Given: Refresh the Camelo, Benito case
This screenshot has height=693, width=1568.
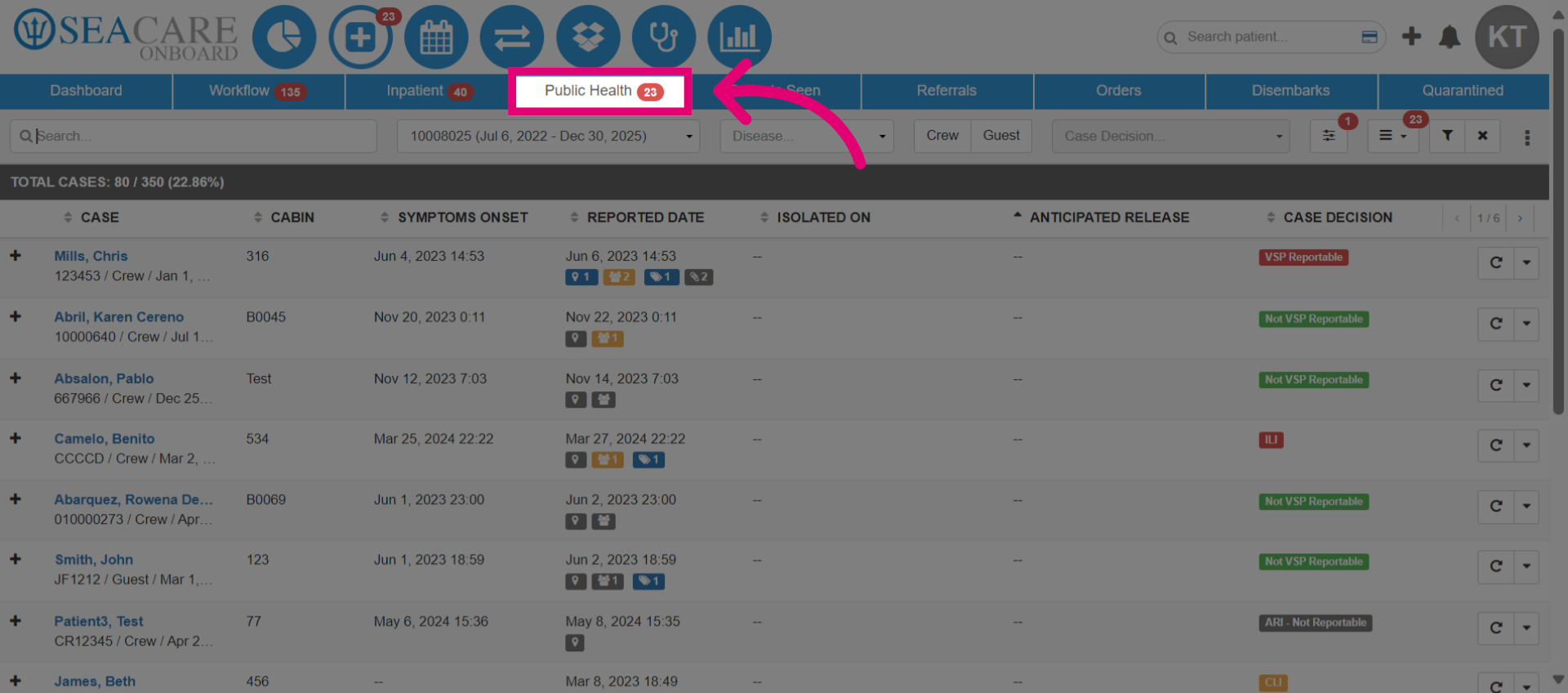Looking at the screenshot, I should point(1496,445).
